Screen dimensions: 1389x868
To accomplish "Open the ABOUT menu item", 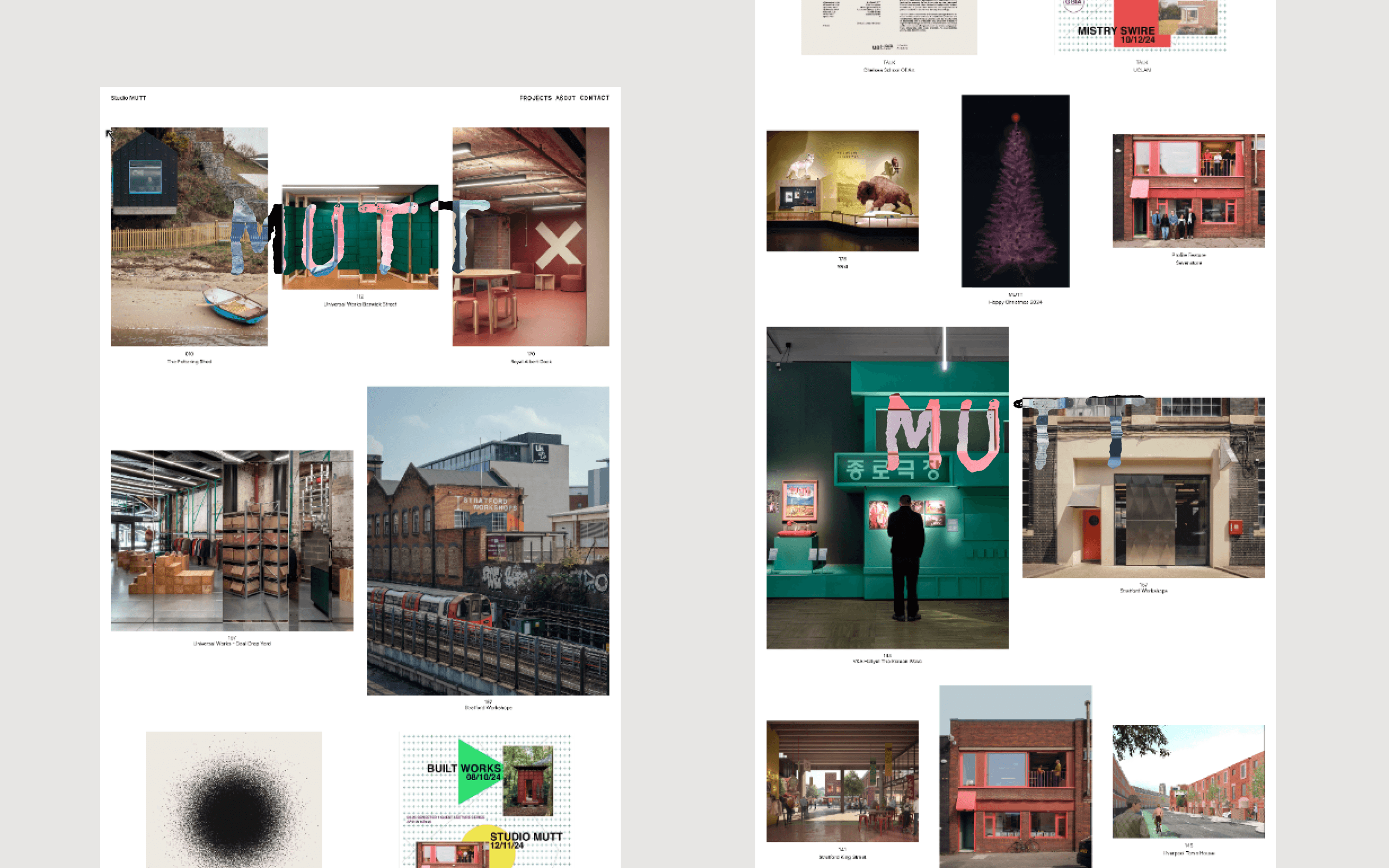I will pyautogui.click(x=565, y=98).
